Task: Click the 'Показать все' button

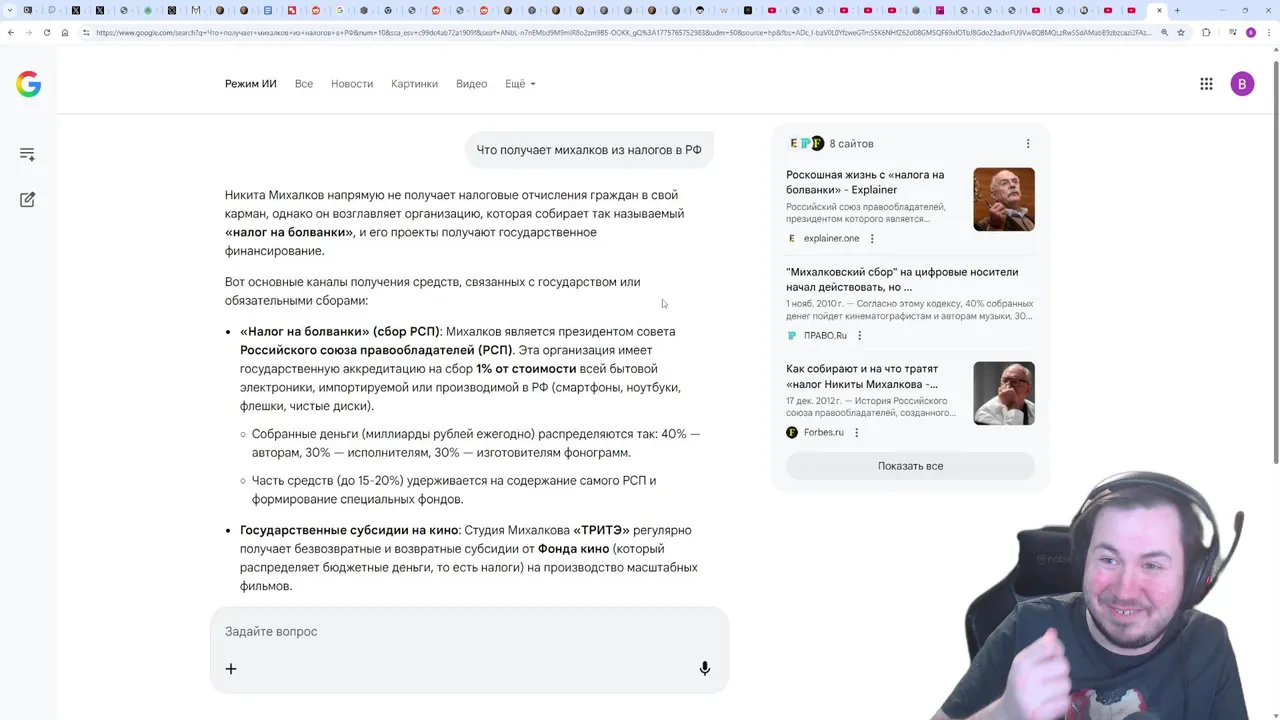Action: pyautogui.click(x=910, y=466)
